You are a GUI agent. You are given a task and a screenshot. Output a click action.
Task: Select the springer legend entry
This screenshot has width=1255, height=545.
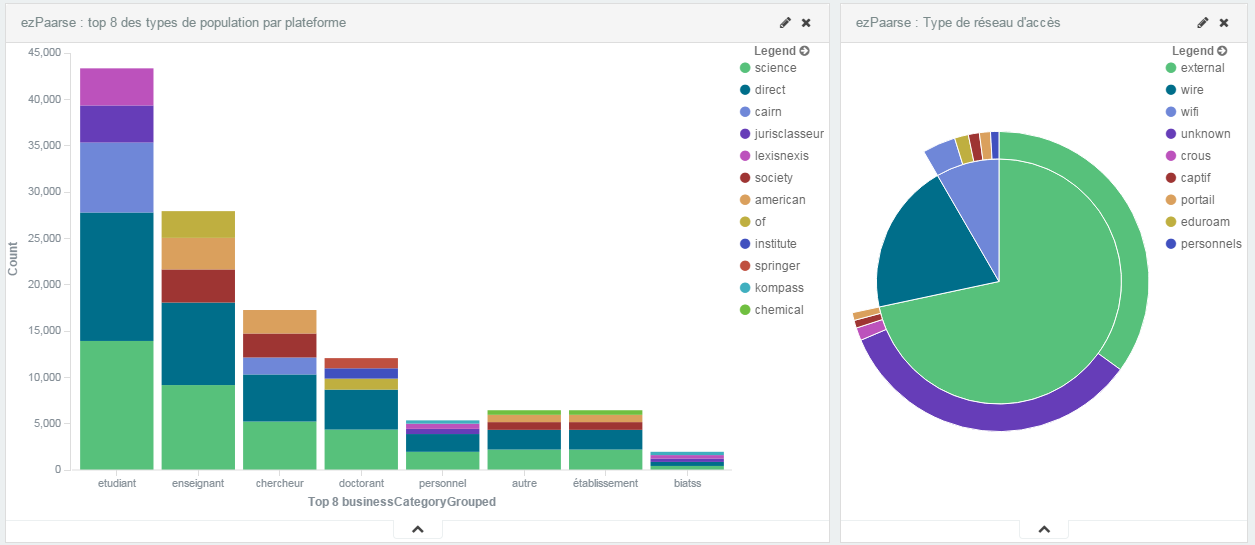[x=776, y=266]
